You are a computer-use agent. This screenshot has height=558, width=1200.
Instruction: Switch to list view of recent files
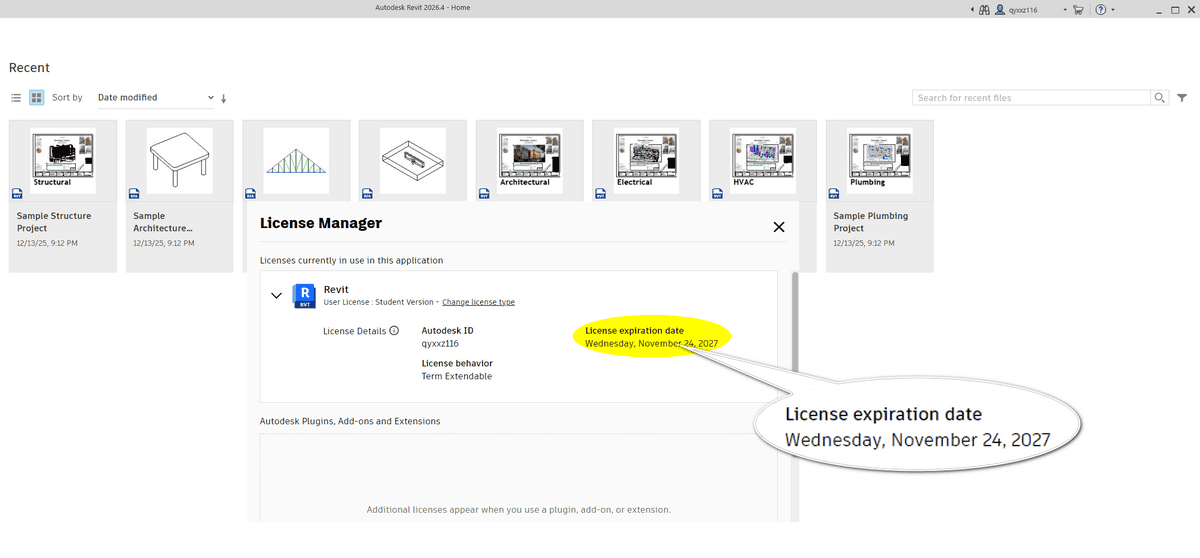coord(16,98)
